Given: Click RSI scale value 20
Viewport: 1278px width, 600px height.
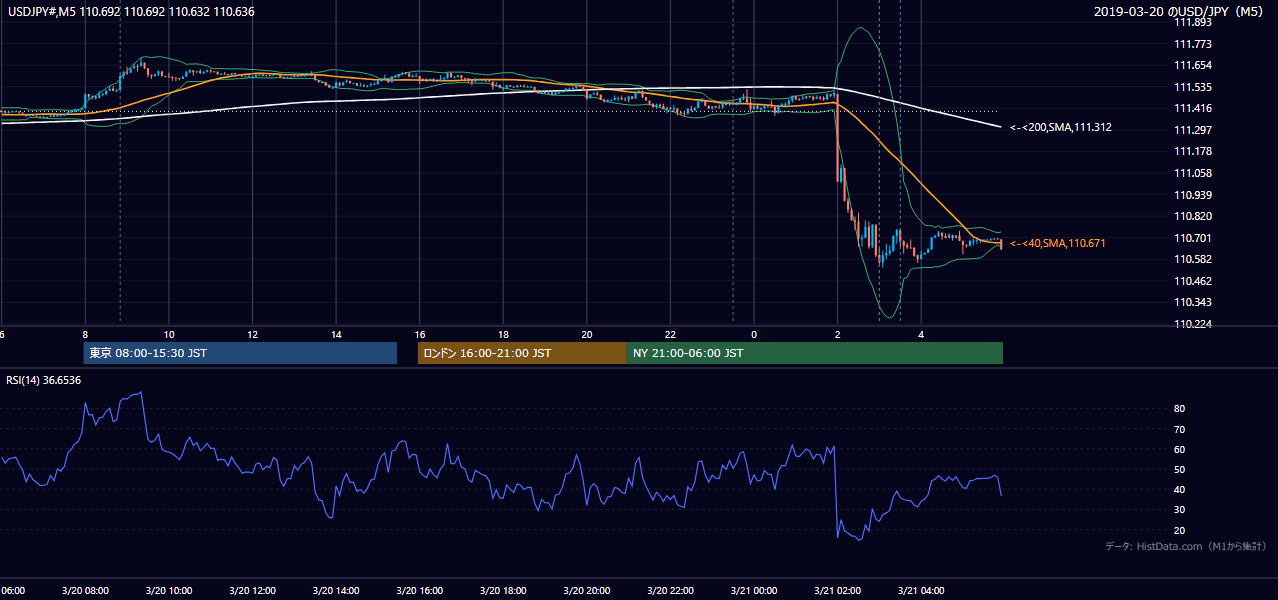Looking at the screenshot, I should (x=1180, y=530).
